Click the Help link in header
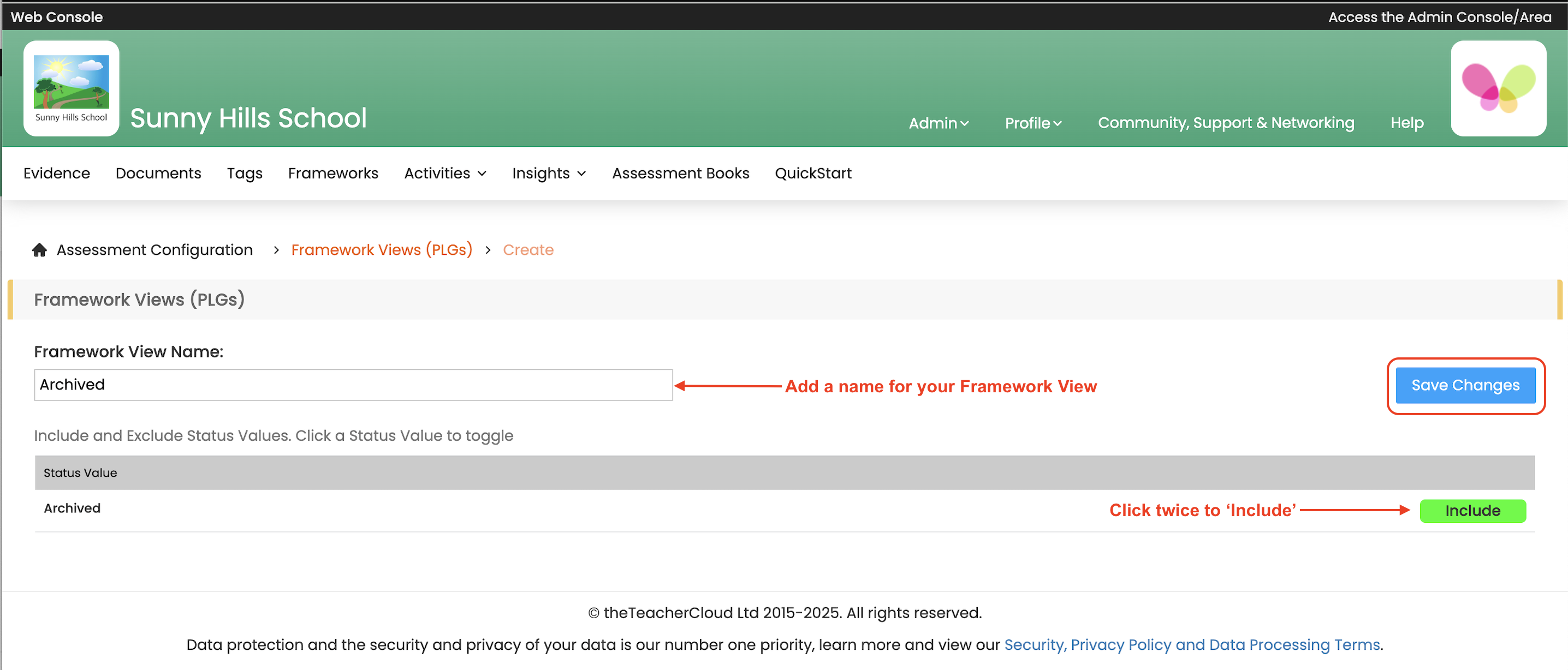The image size is (1568, 670). (1406, 123)
